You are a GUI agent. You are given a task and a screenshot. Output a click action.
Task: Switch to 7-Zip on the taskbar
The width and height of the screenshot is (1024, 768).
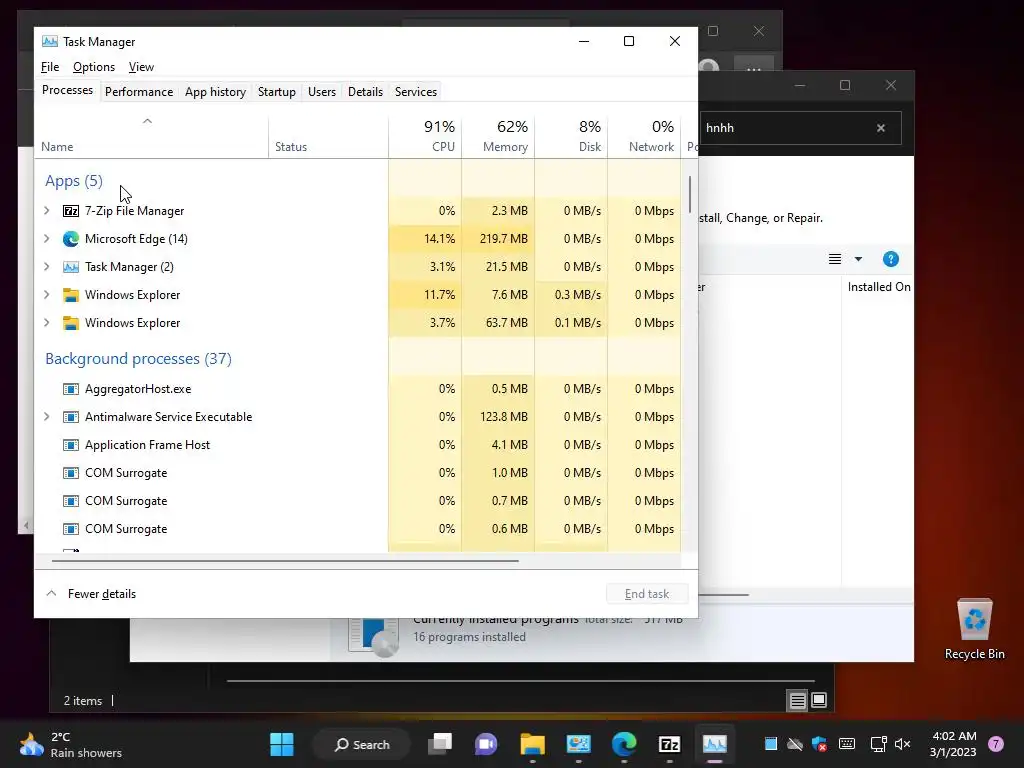tap(669, 744)
